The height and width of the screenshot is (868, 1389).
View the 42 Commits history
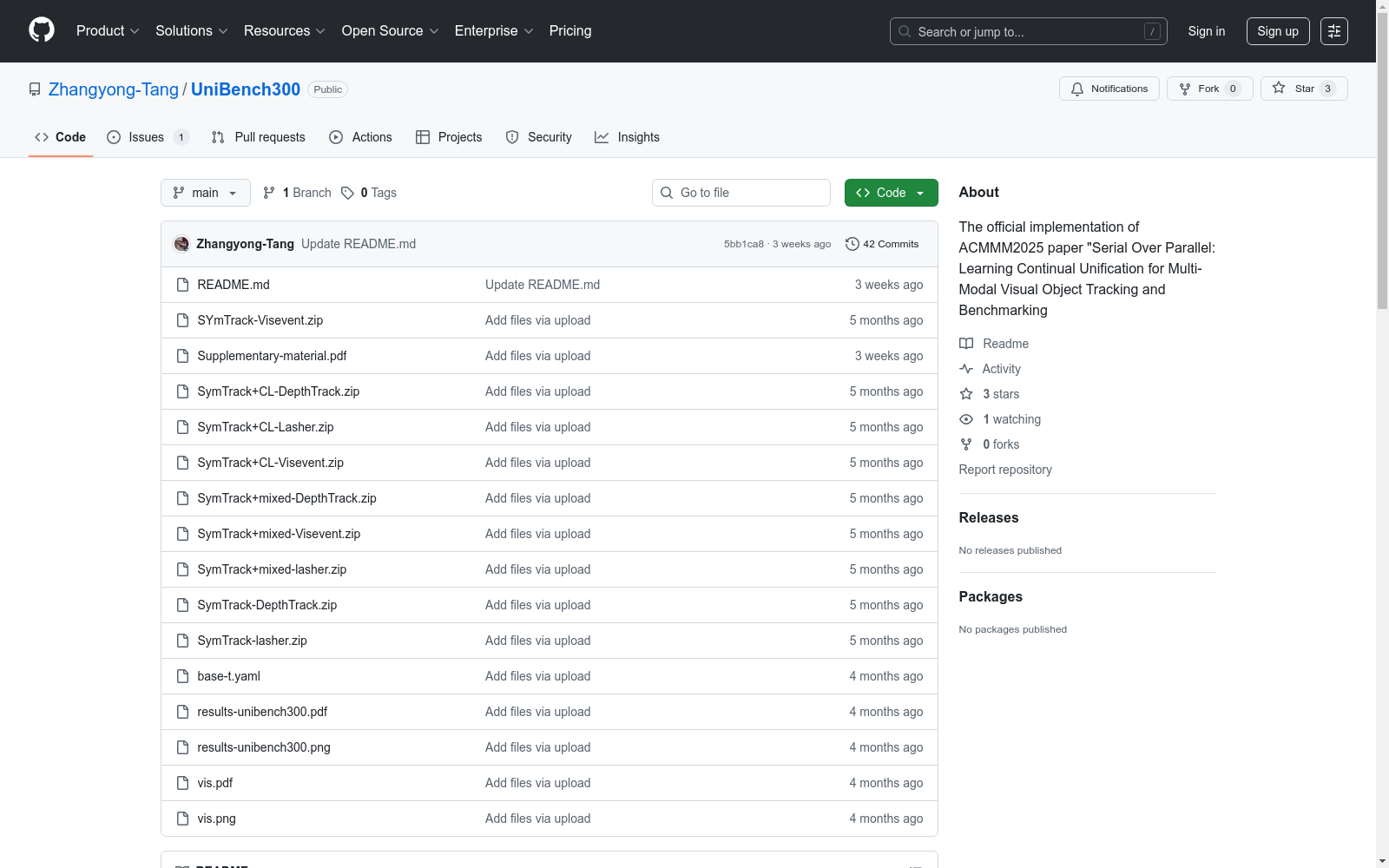[882, 244]
